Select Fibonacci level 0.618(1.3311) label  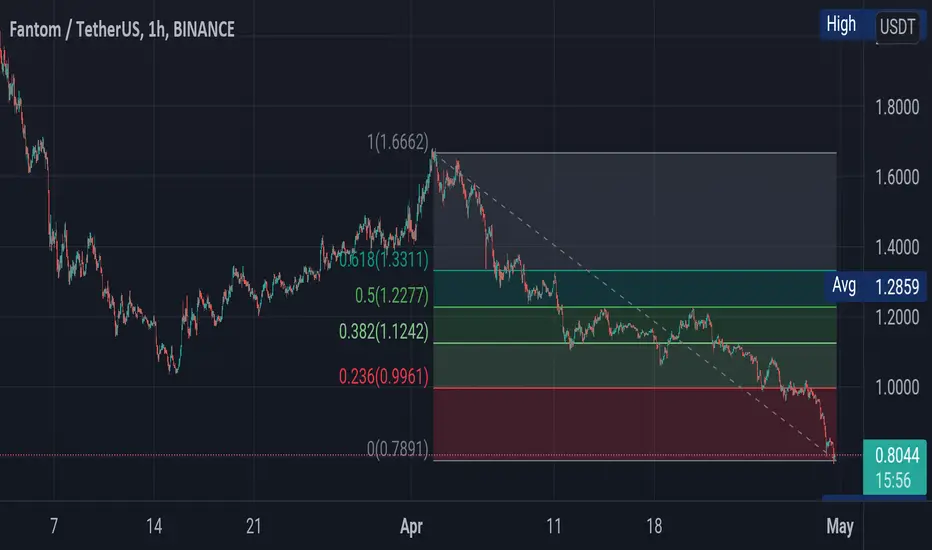(x=383, y=260)
